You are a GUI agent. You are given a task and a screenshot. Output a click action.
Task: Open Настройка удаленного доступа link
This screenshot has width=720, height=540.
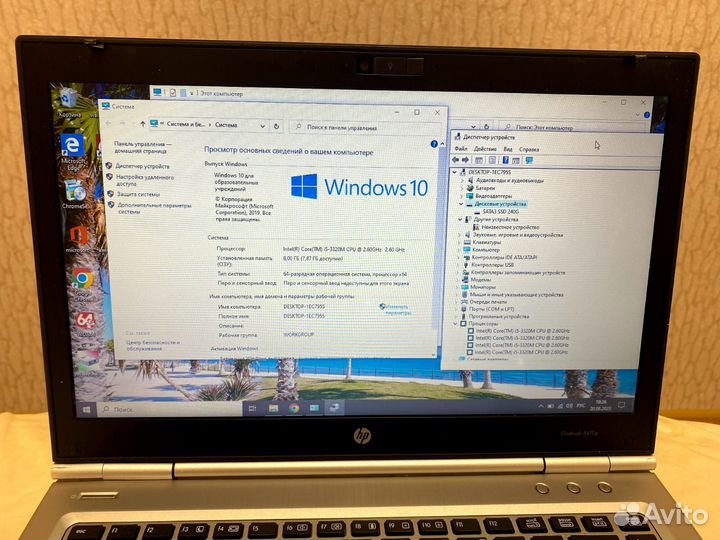tap(145, 180)
